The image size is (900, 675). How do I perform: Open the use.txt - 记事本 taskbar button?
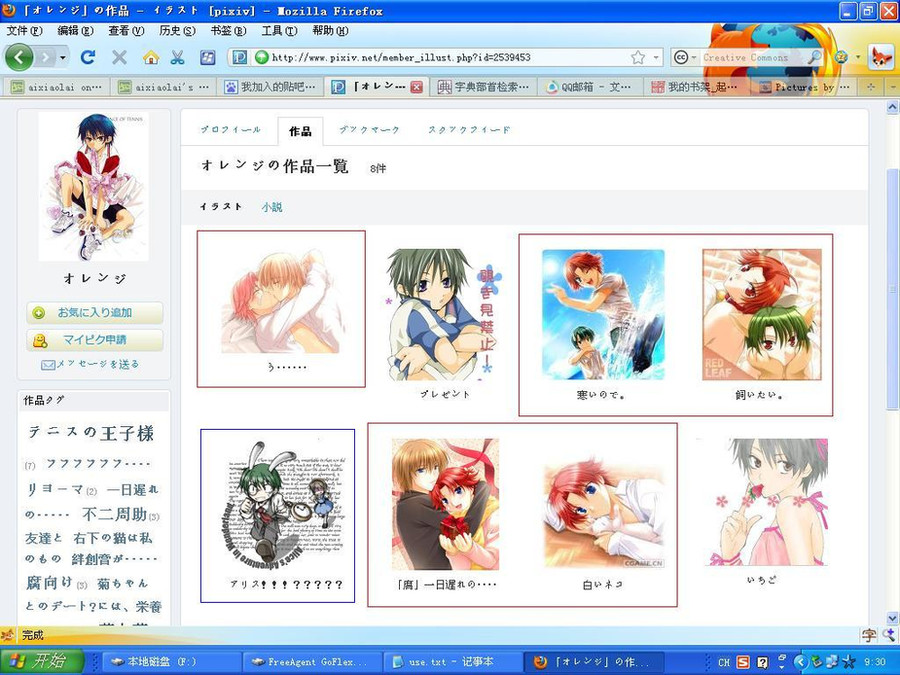(x=451, y=662)
